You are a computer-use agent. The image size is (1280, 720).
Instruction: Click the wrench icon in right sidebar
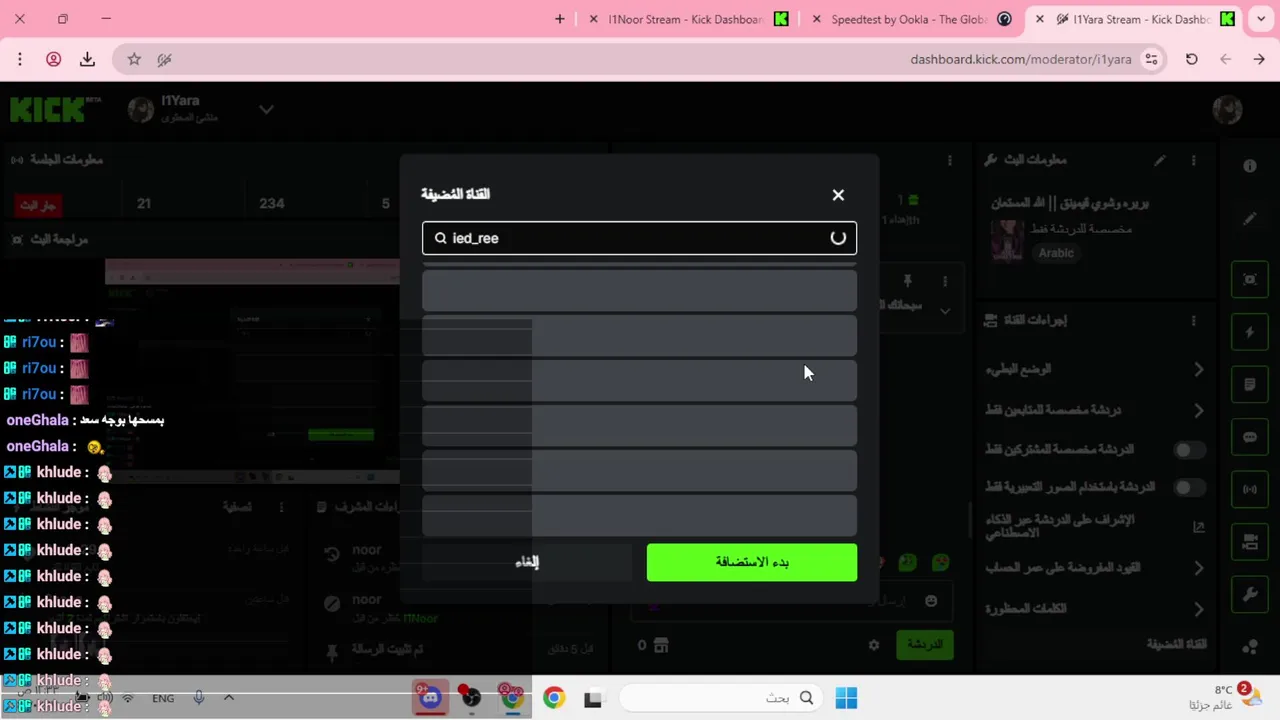pyautogui.click(x=1250, y=595)
